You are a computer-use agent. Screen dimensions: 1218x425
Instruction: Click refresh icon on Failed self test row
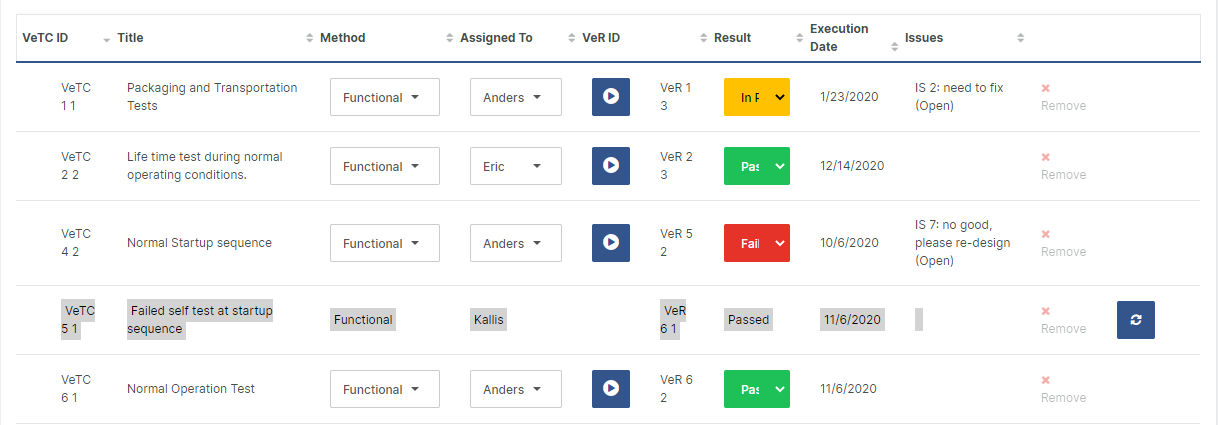(1135, 320)
